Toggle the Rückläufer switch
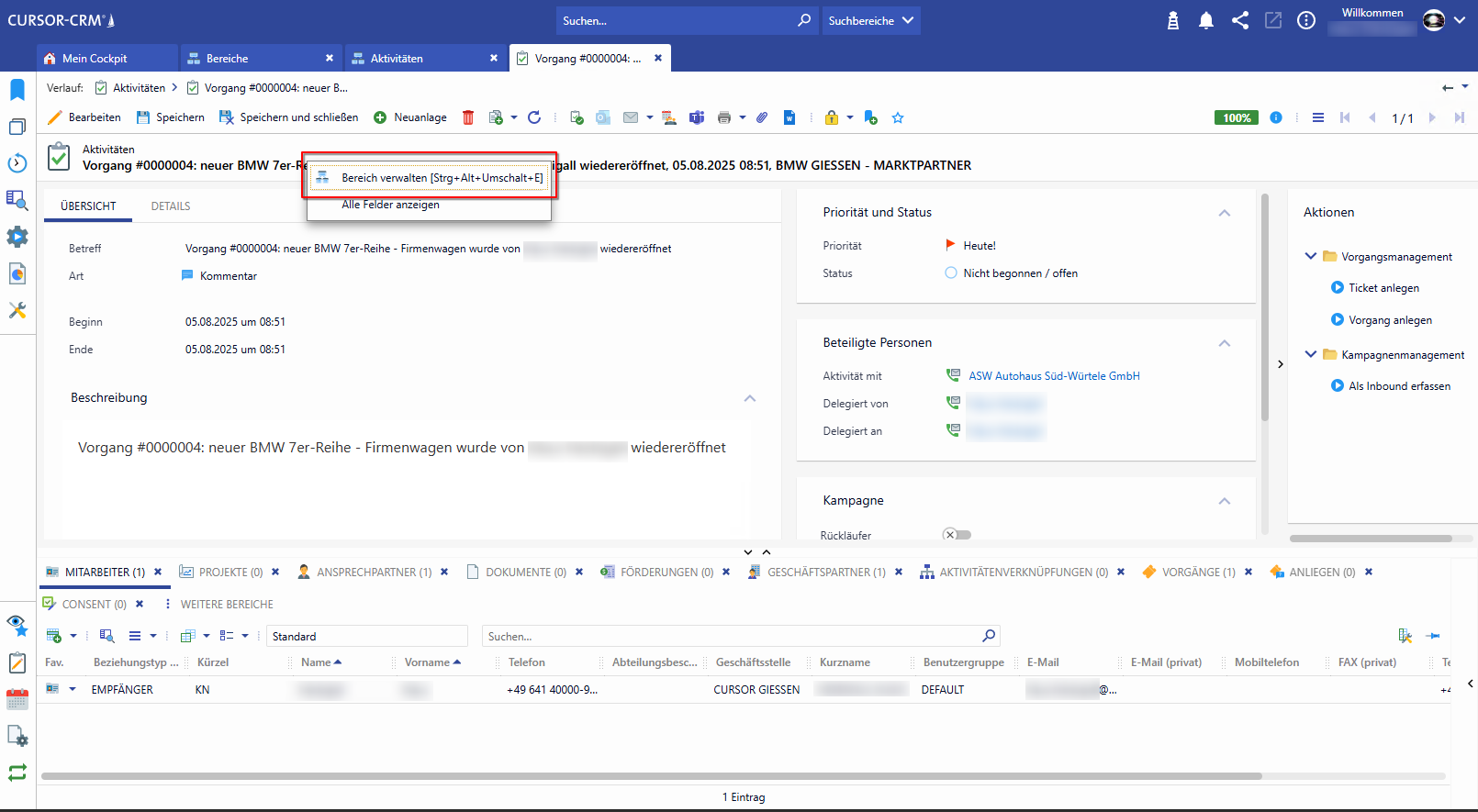Image resolution: width=1478 pixels, height=812 pixels. coord(957,535)
